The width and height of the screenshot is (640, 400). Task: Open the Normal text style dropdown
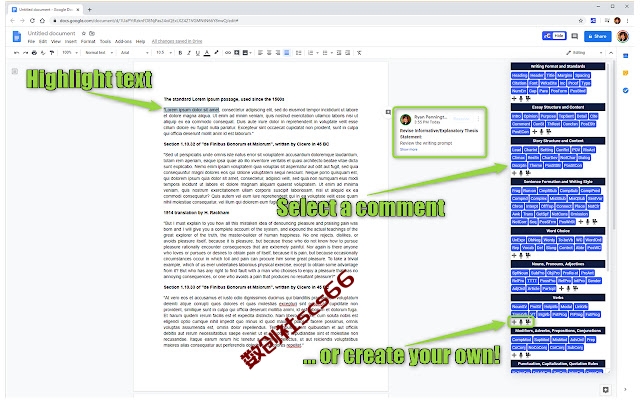(99, 53)
